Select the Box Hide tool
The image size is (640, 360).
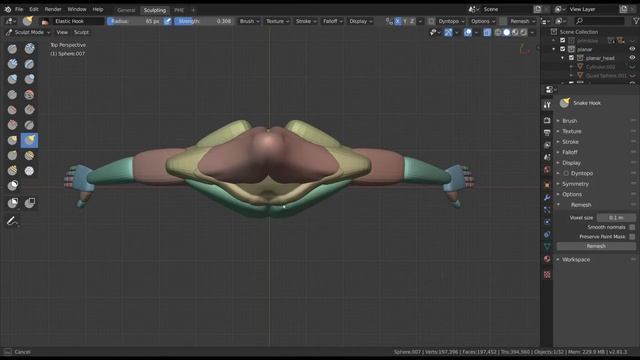30,203
